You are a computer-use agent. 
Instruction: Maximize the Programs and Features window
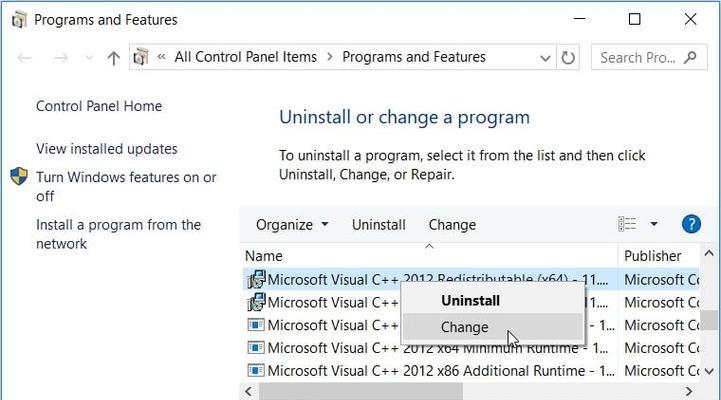pos(635,19)
